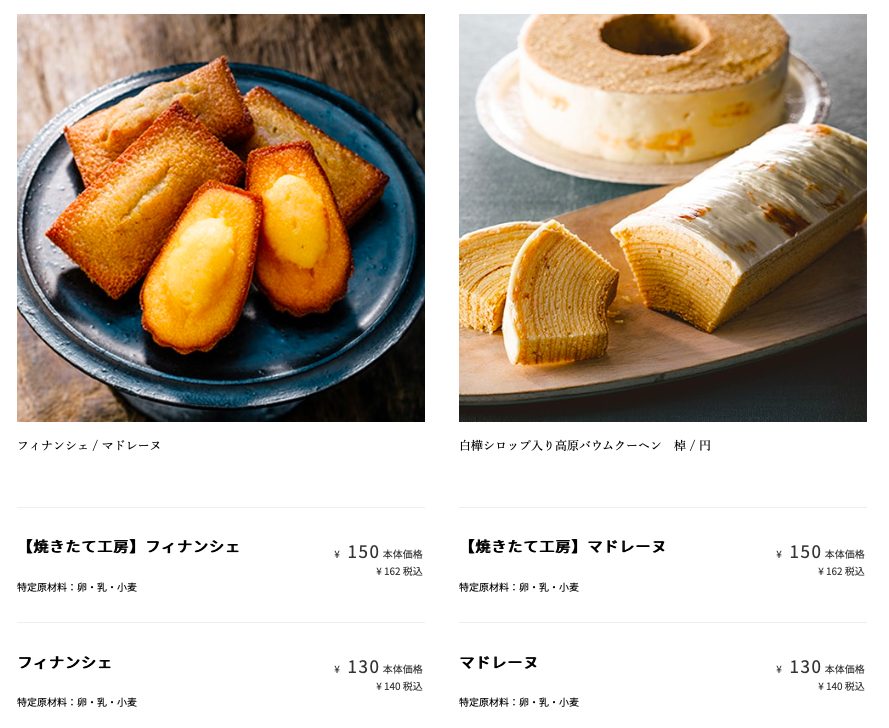Click ¥140 税込 under plain マドレーヌ
The image size is (889, 728).
pyautogui.click(x=841, y=687)
